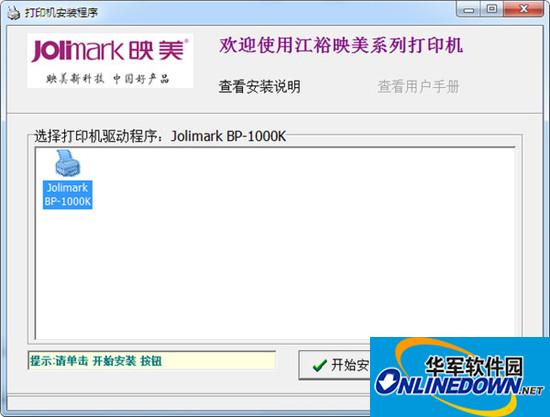Click the window title 打印机安装程序
Screen dimensions: 550x417
coord(61,13)
